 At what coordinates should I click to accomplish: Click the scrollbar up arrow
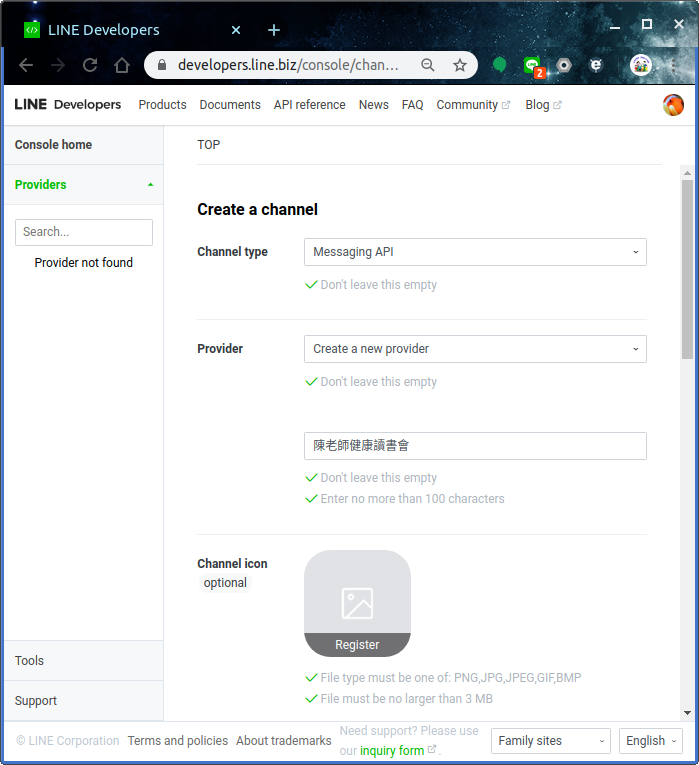coord(687,173)
